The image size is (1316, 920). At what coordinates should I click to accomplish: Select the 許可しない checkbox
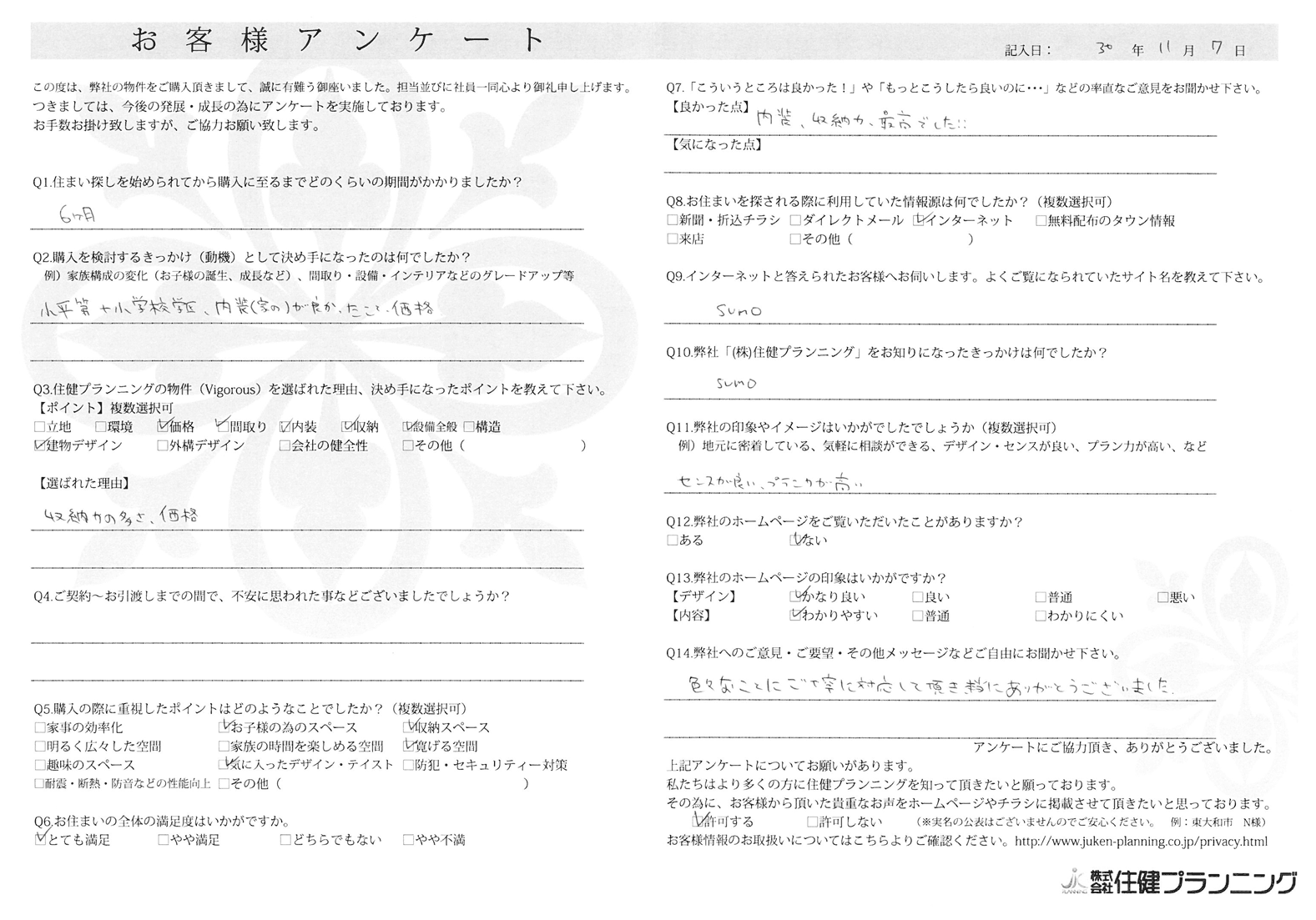click(813, 822)
